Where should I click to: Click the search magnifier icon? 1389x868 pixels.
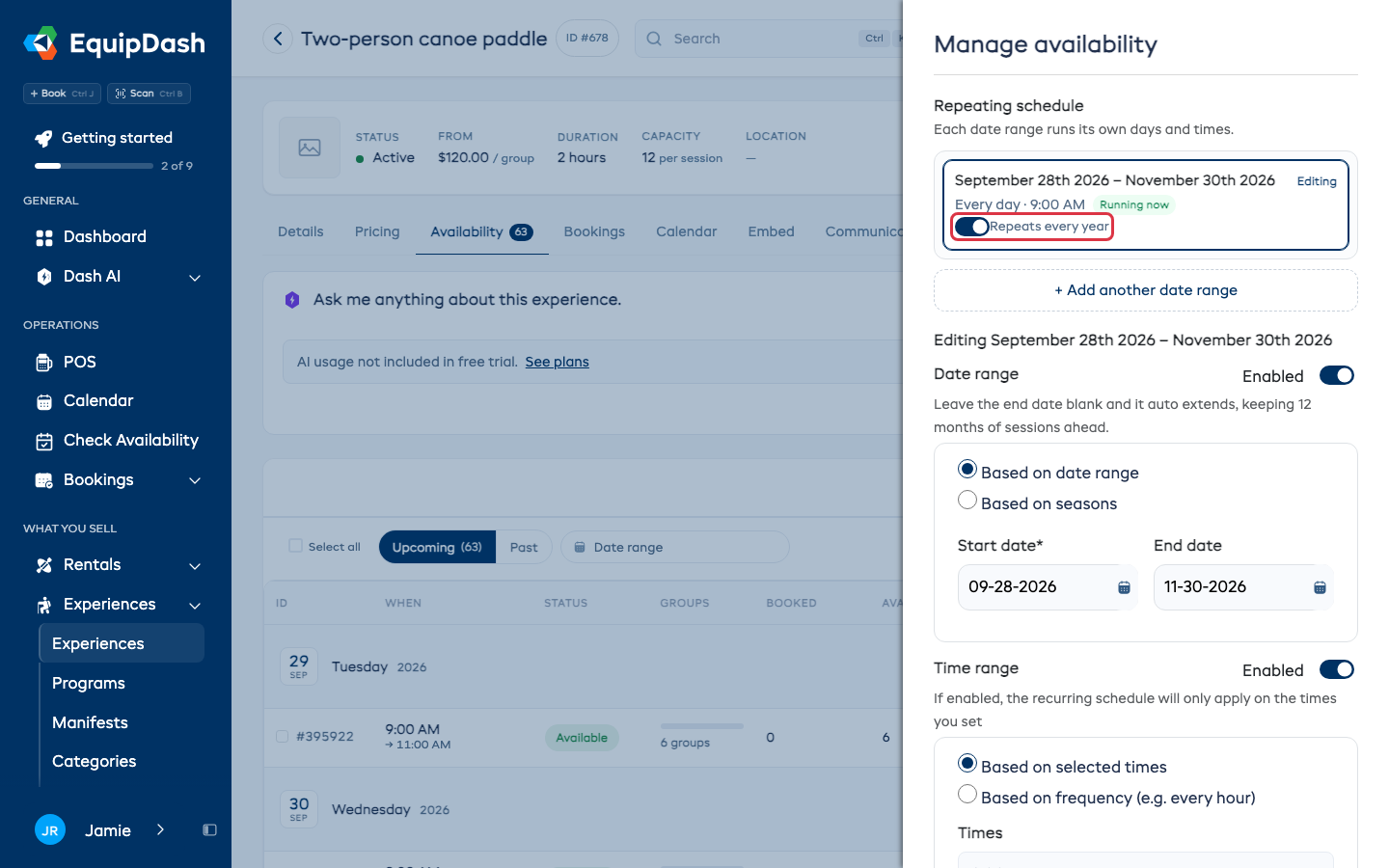[x=654, y=39]
